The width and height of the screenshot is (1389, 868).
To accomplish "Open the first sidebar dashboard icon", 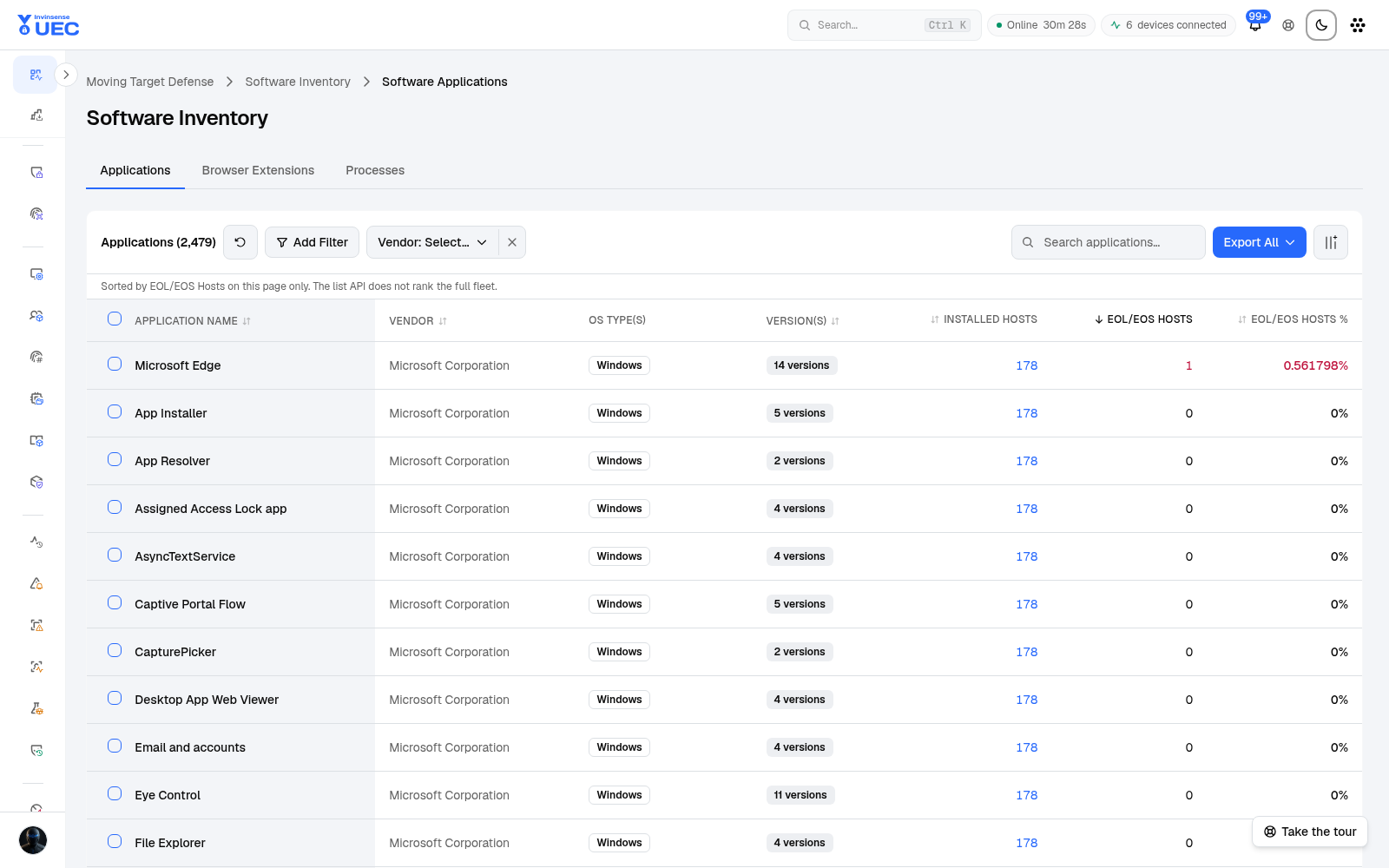I will point(36,75).
